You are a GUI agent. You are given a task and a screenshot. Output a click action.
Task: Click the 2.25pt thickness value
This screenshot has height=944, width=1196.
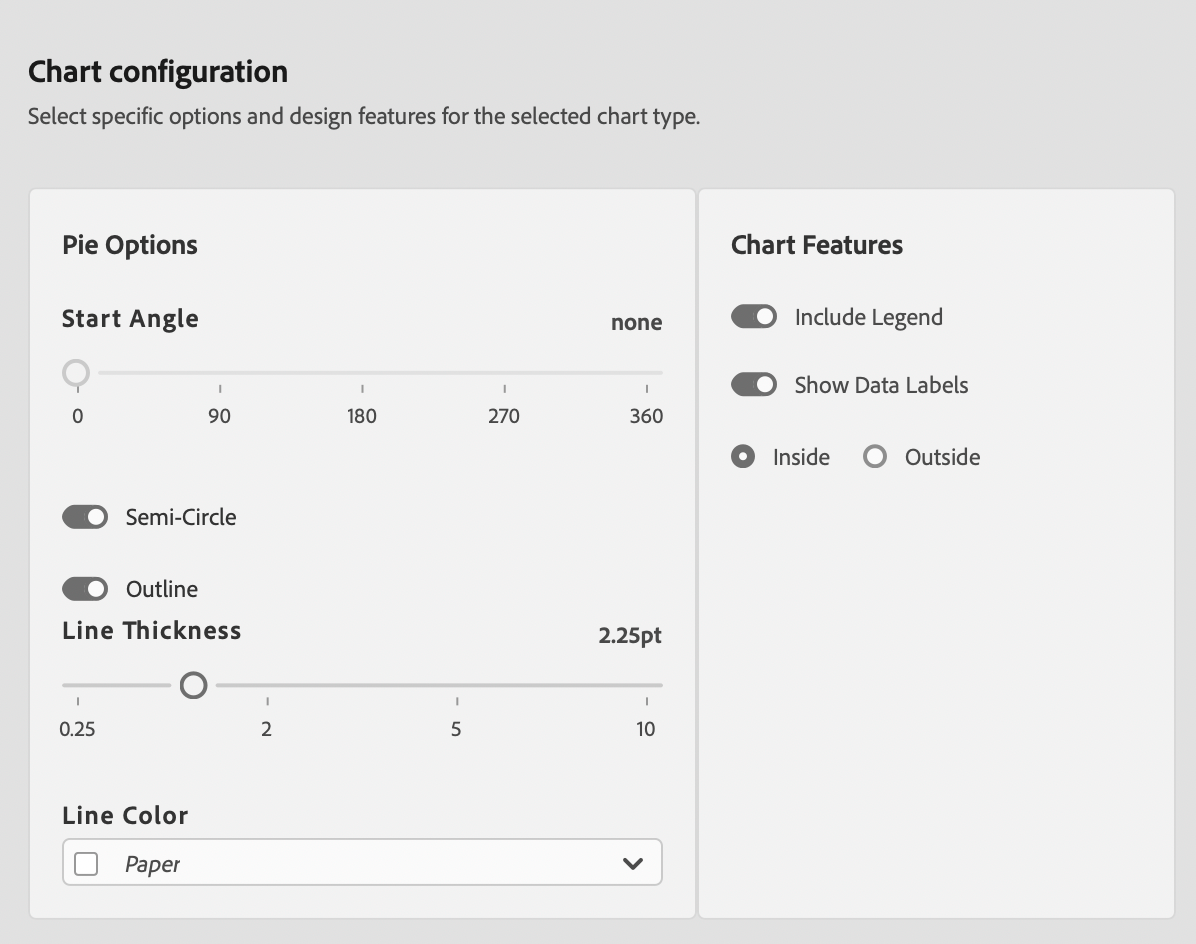pyautogui.click(x=630, y=635)
